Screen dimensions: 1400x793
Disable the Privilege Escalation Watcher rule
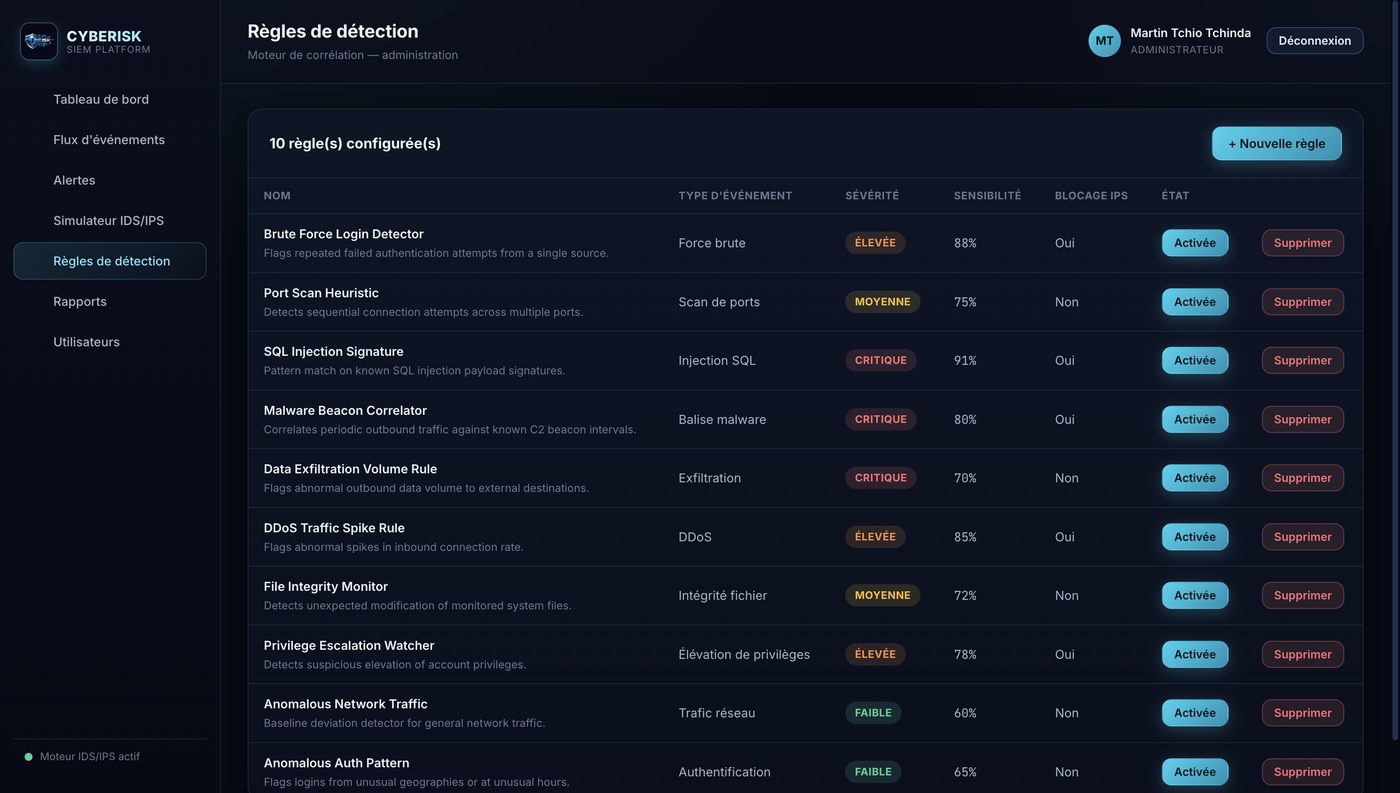coord(1195,654)
